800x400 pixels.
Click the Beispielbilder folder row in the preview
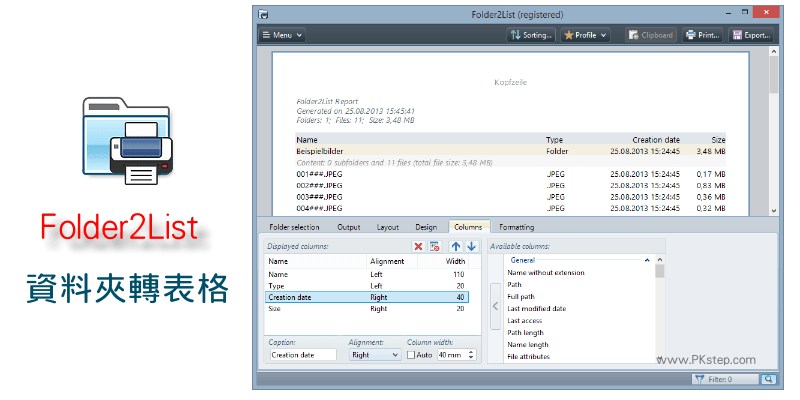tap(510, 151)
